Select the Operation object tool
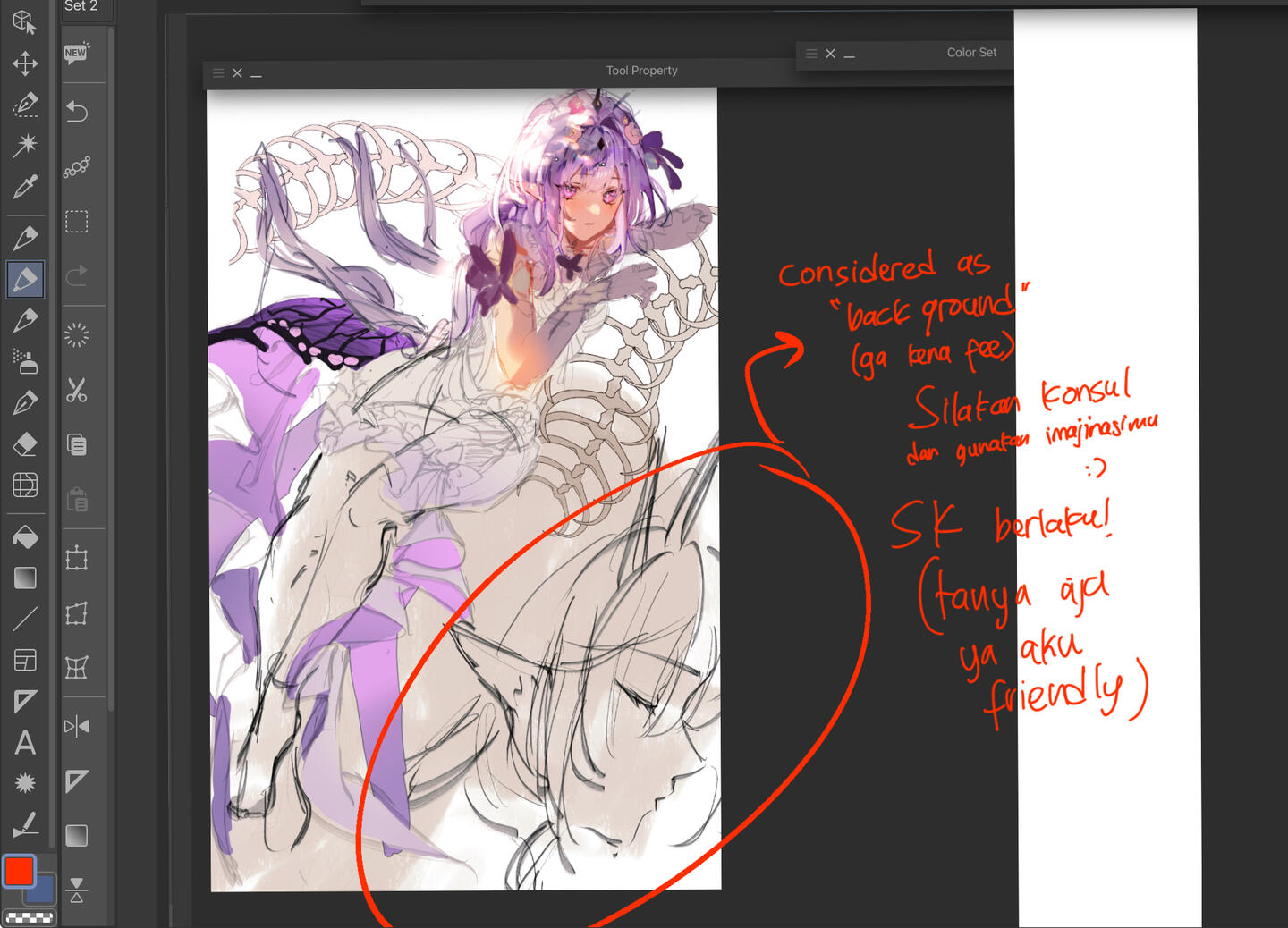1288x928 pixels. 25,21
